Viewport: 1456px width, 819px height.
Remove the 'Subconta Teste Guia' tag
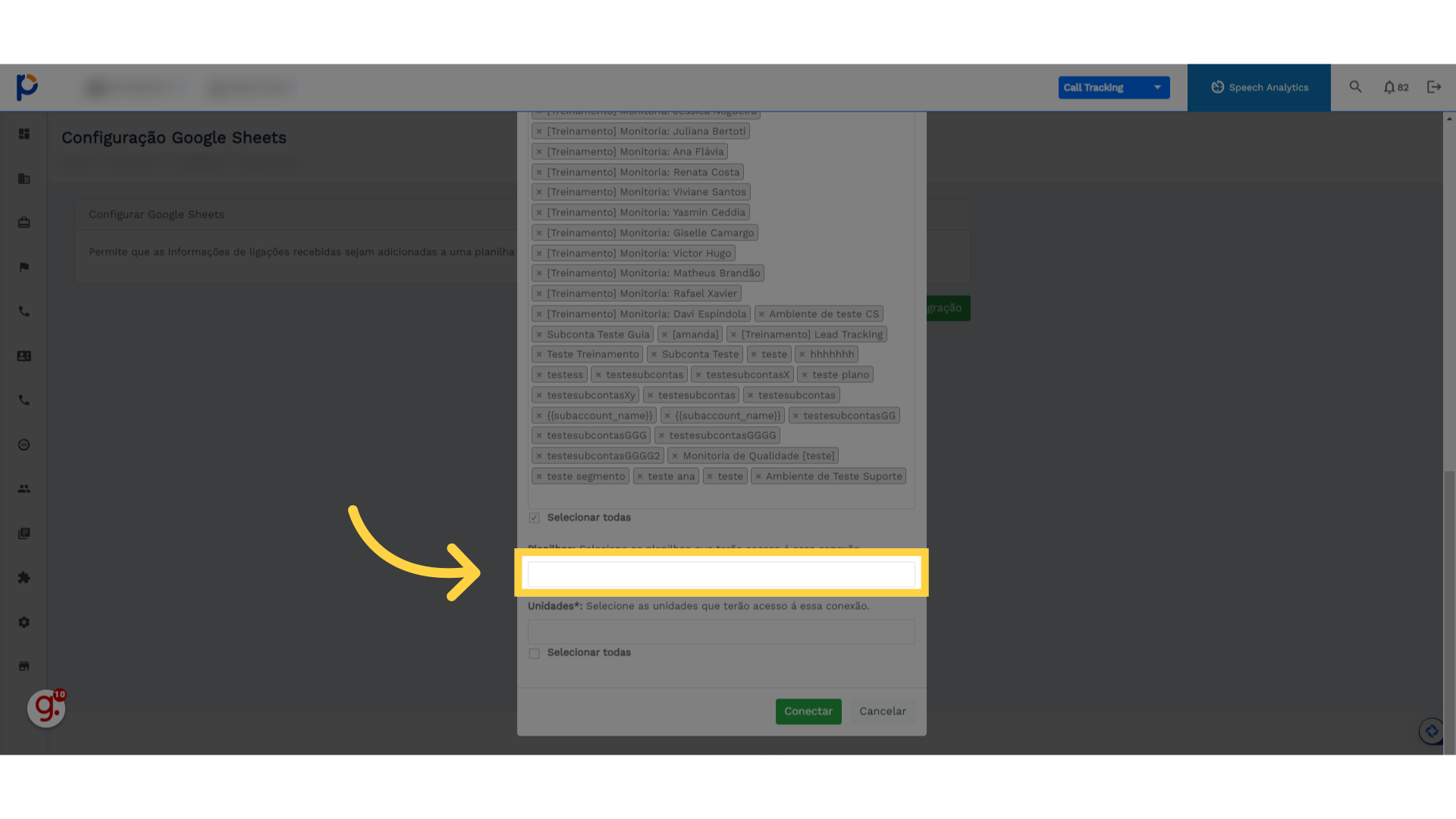coord(539,334)
